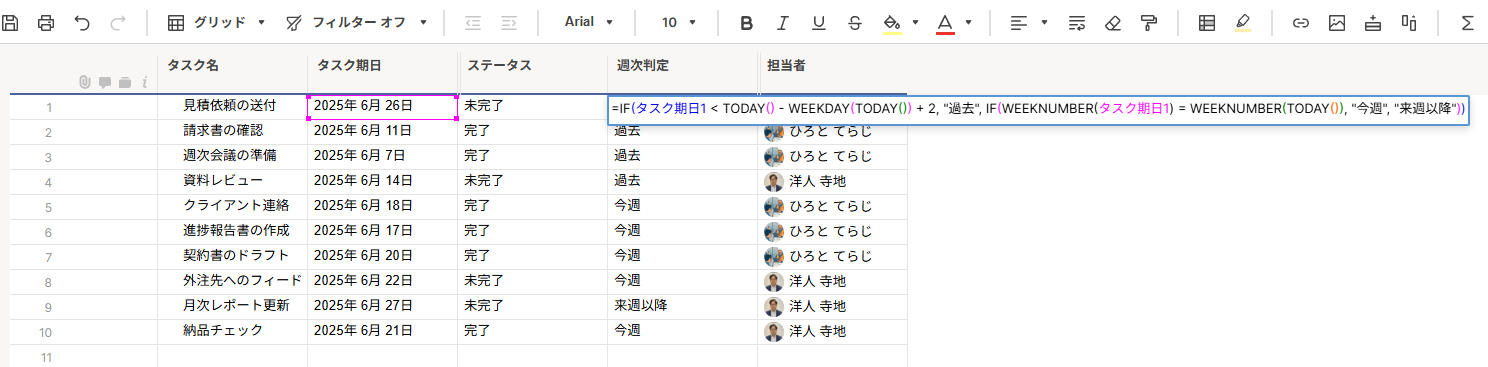The height and width of the screenshot is (367, 1488).
Task: Select the format painter tool
Action: [x=1148, y=22]
